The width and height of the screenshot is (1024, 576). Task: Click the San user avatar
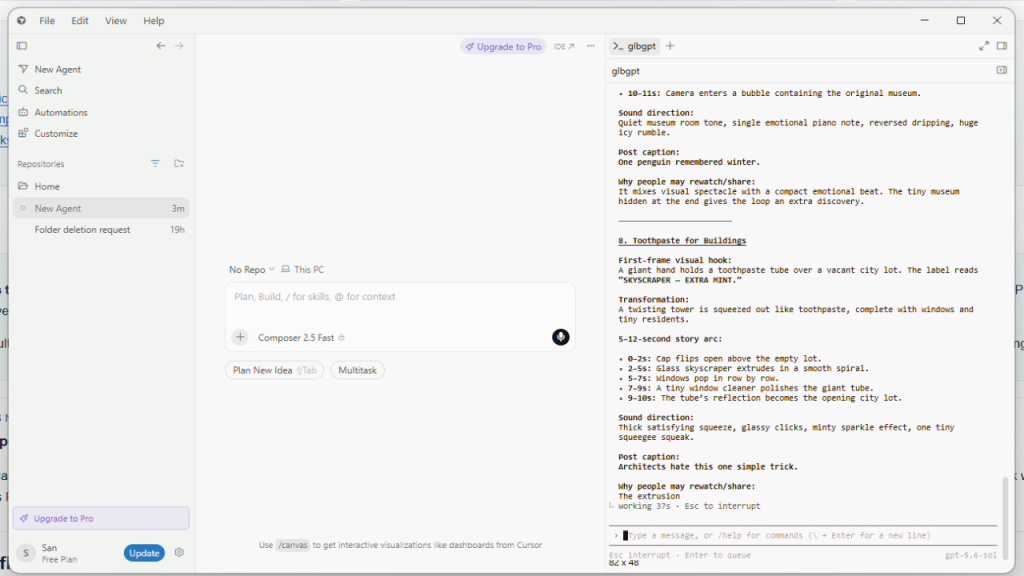[25, 553]
